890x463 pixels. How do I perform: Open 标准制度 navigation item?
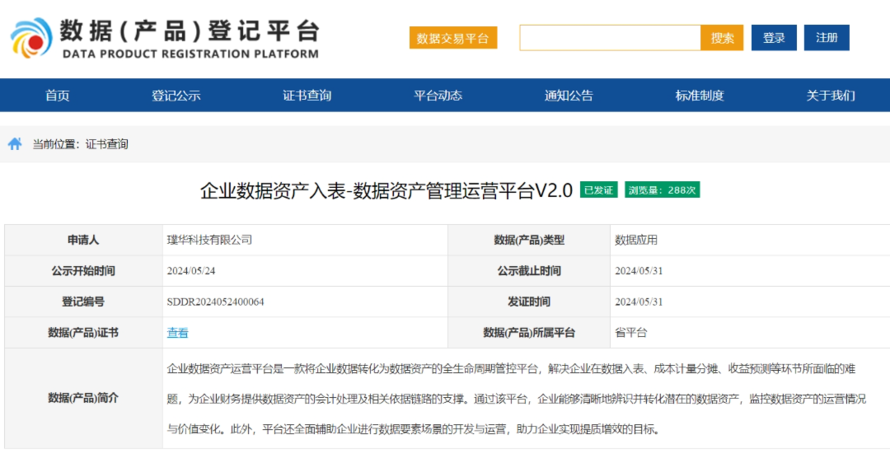pyautogui.click(x=699, y=95)
